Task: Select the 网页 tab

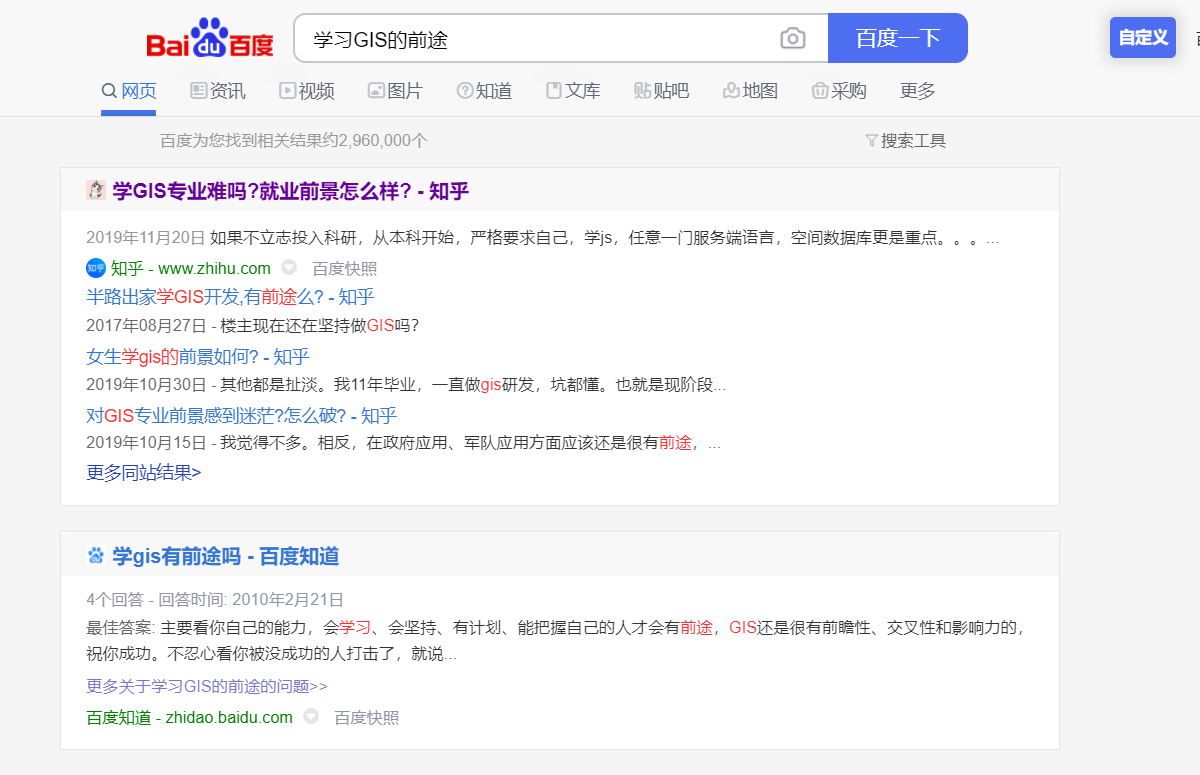Action: [x=129, y=91]
